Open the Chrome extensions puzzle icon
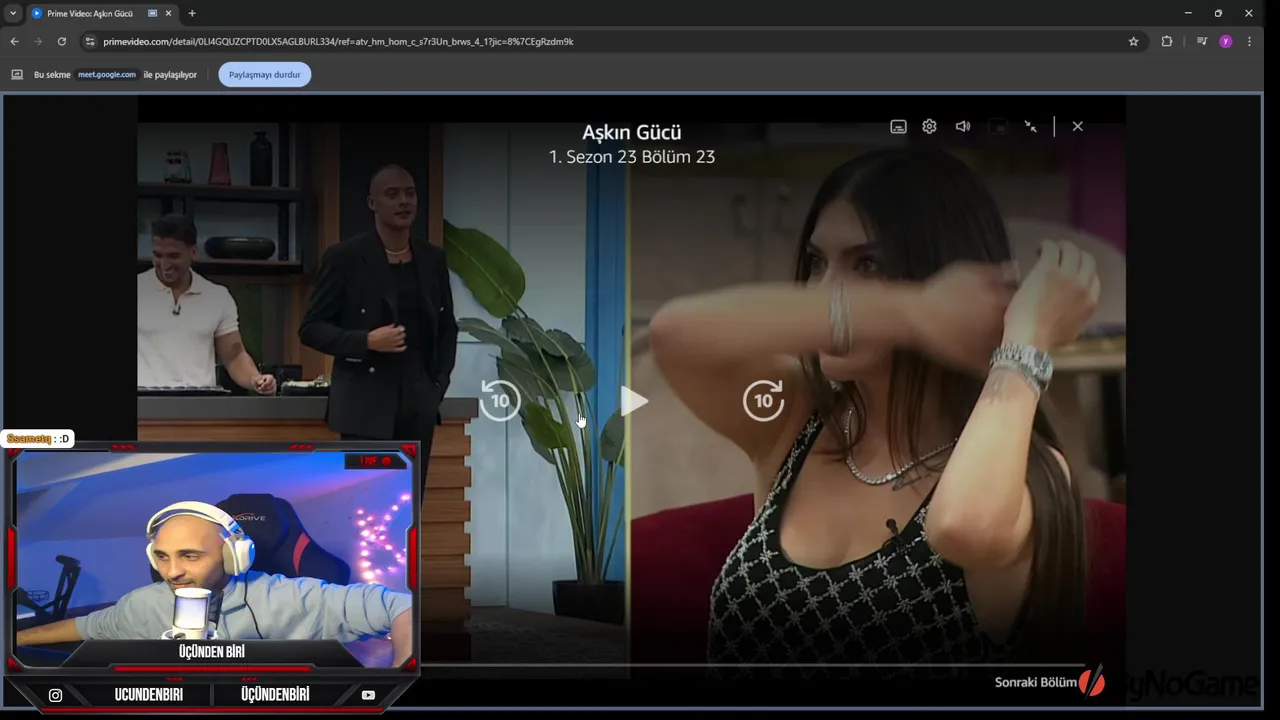1280x720 pixels. point(1167,41)
